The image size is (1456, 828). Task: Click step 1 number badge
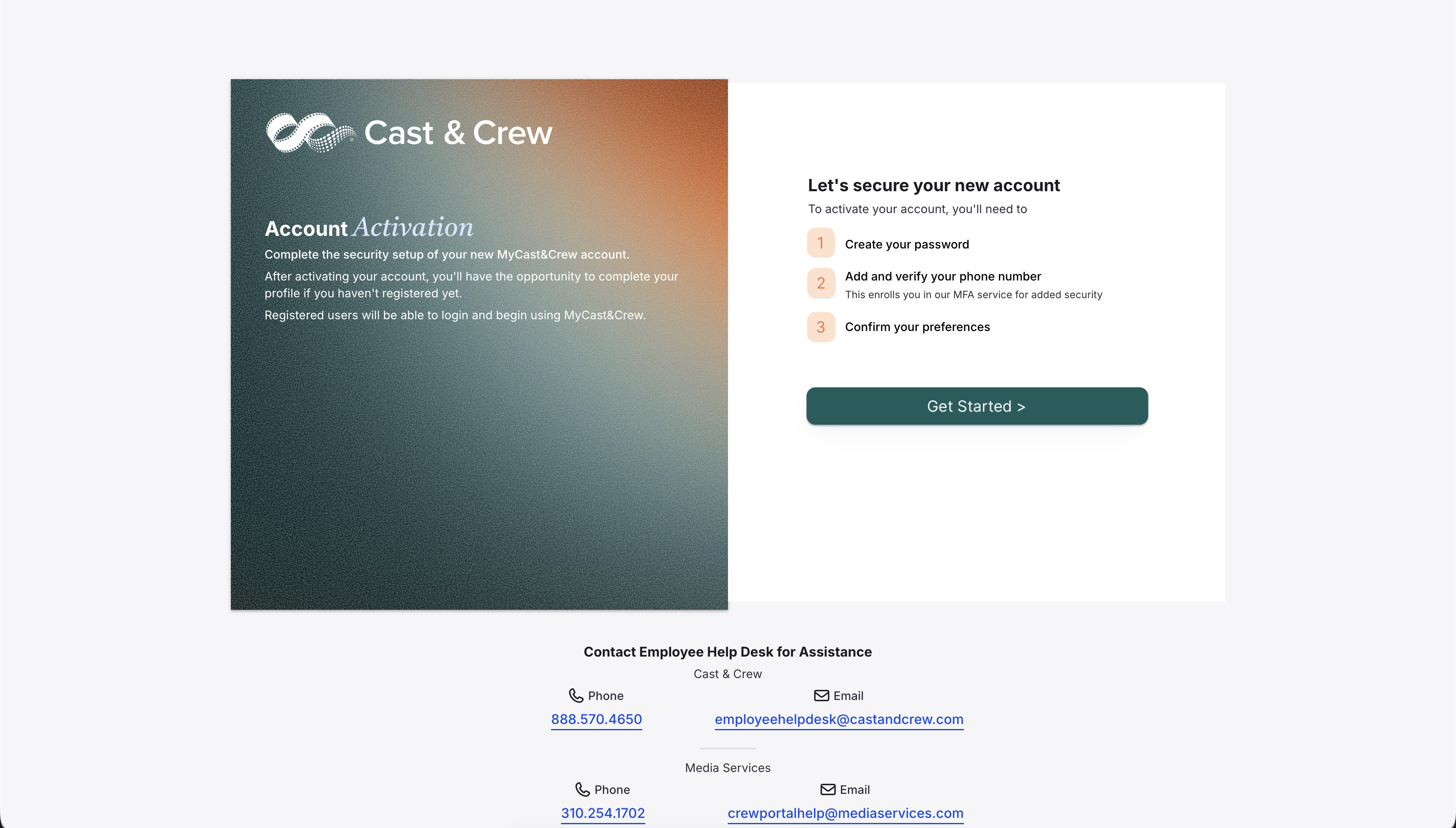(821, 243)
